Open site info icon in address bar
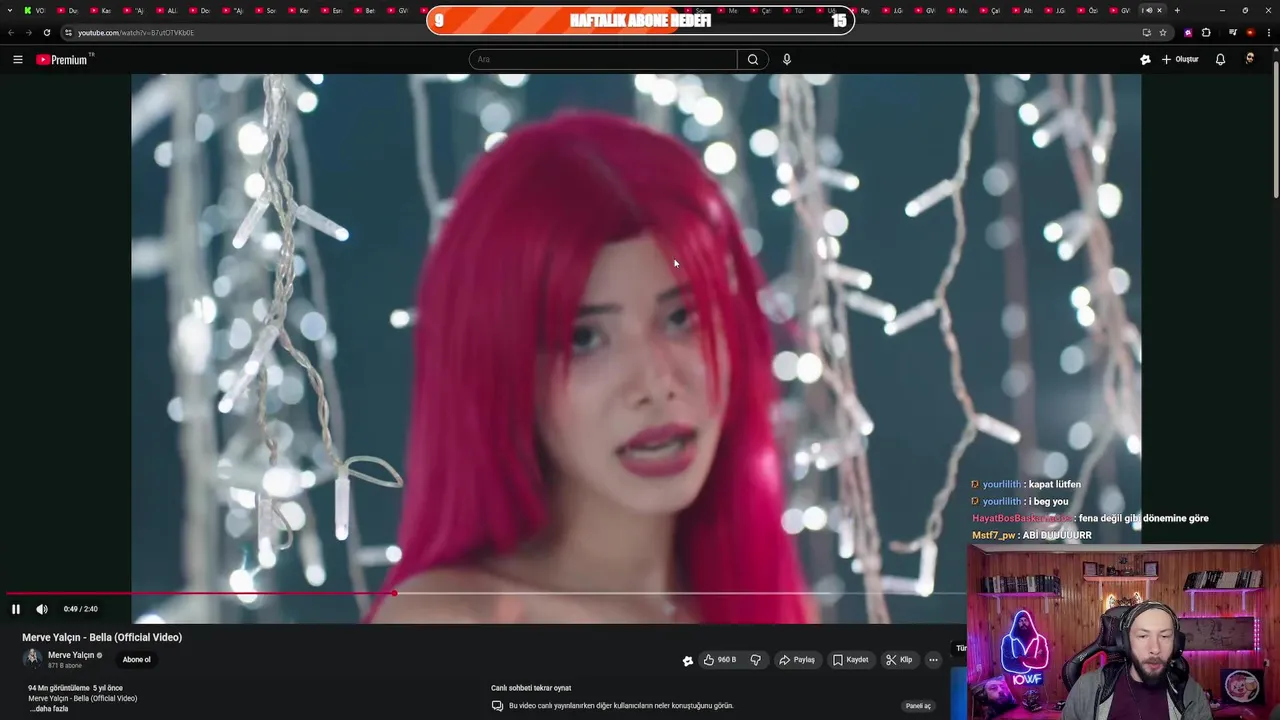This screenshot has width=1280, height=720. [x=68, y=32]
